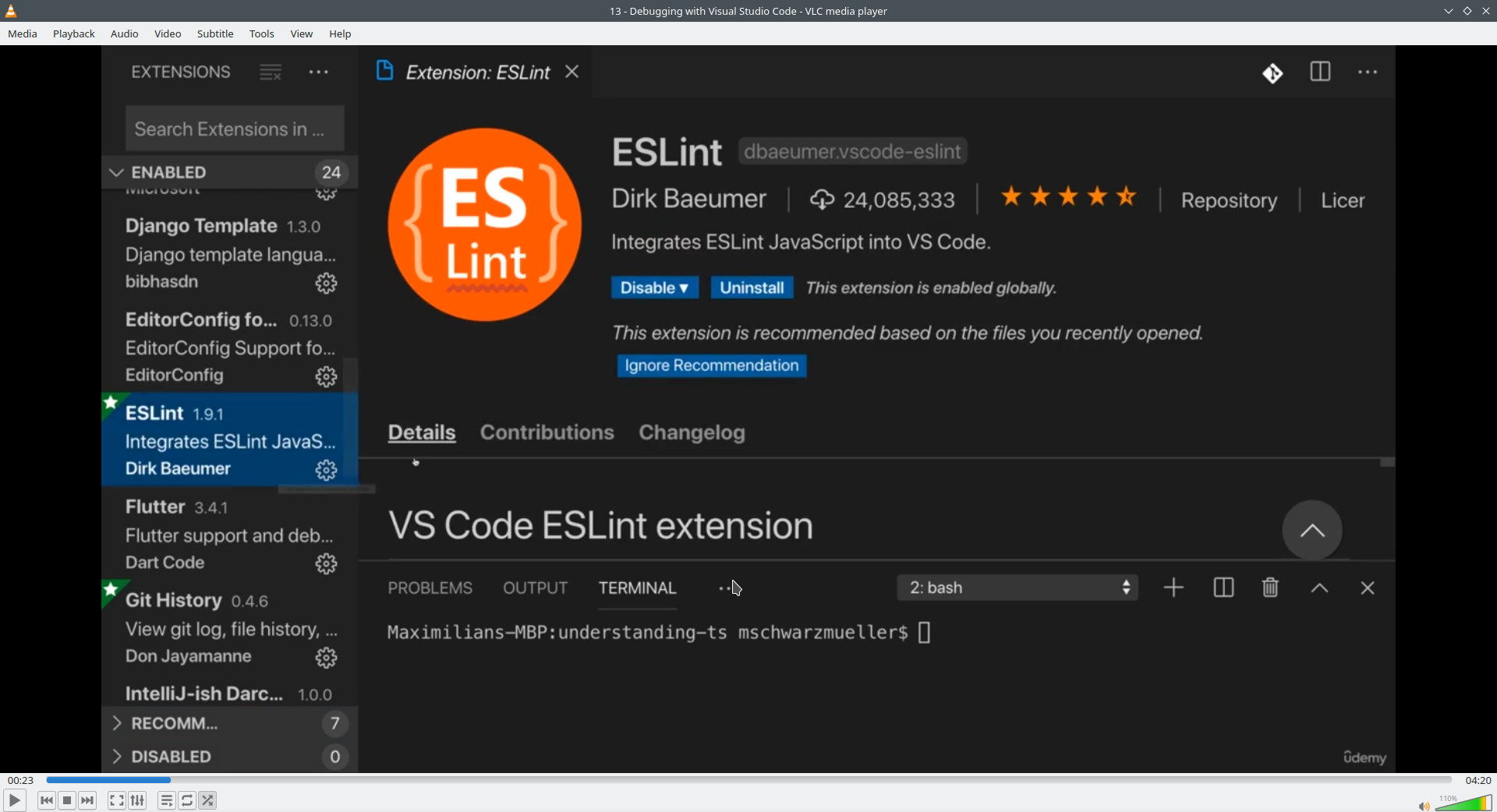Open the Media menu
The width and height of the screenshot is (1497, 812).
pyautogui.click(x=23, y=34)
